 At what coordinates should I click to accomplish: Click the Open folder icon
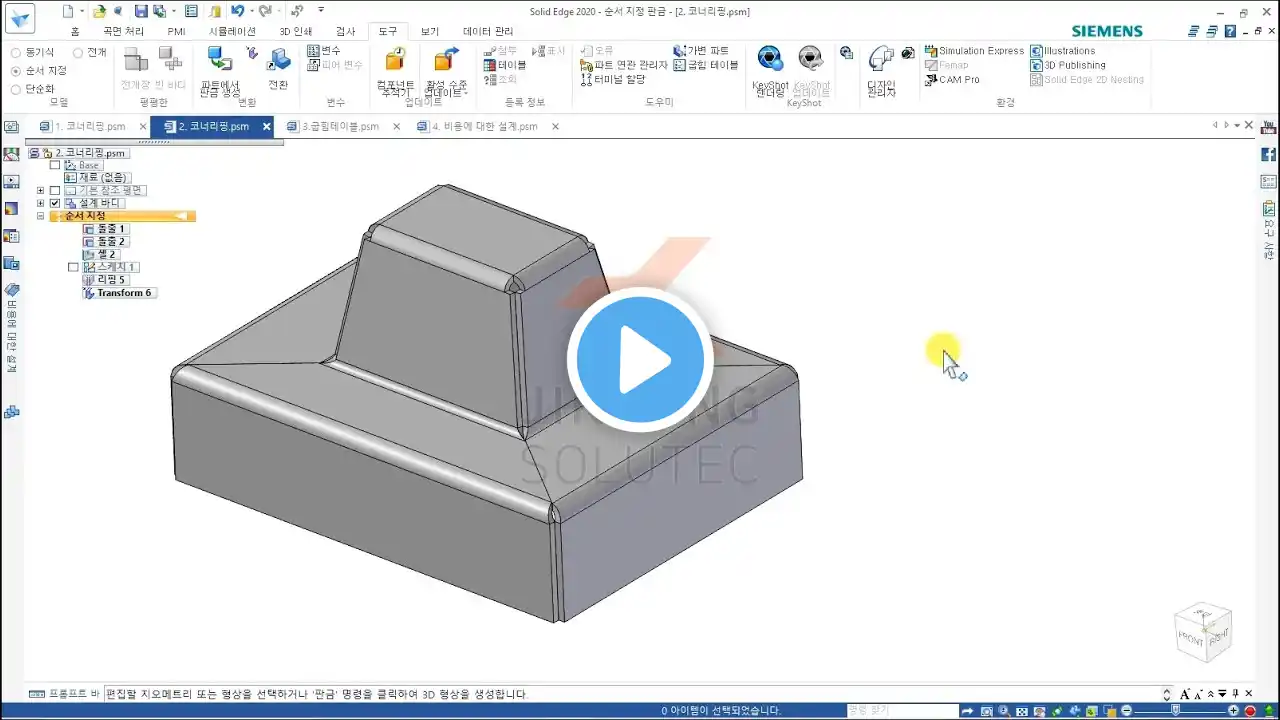[99, 11]
